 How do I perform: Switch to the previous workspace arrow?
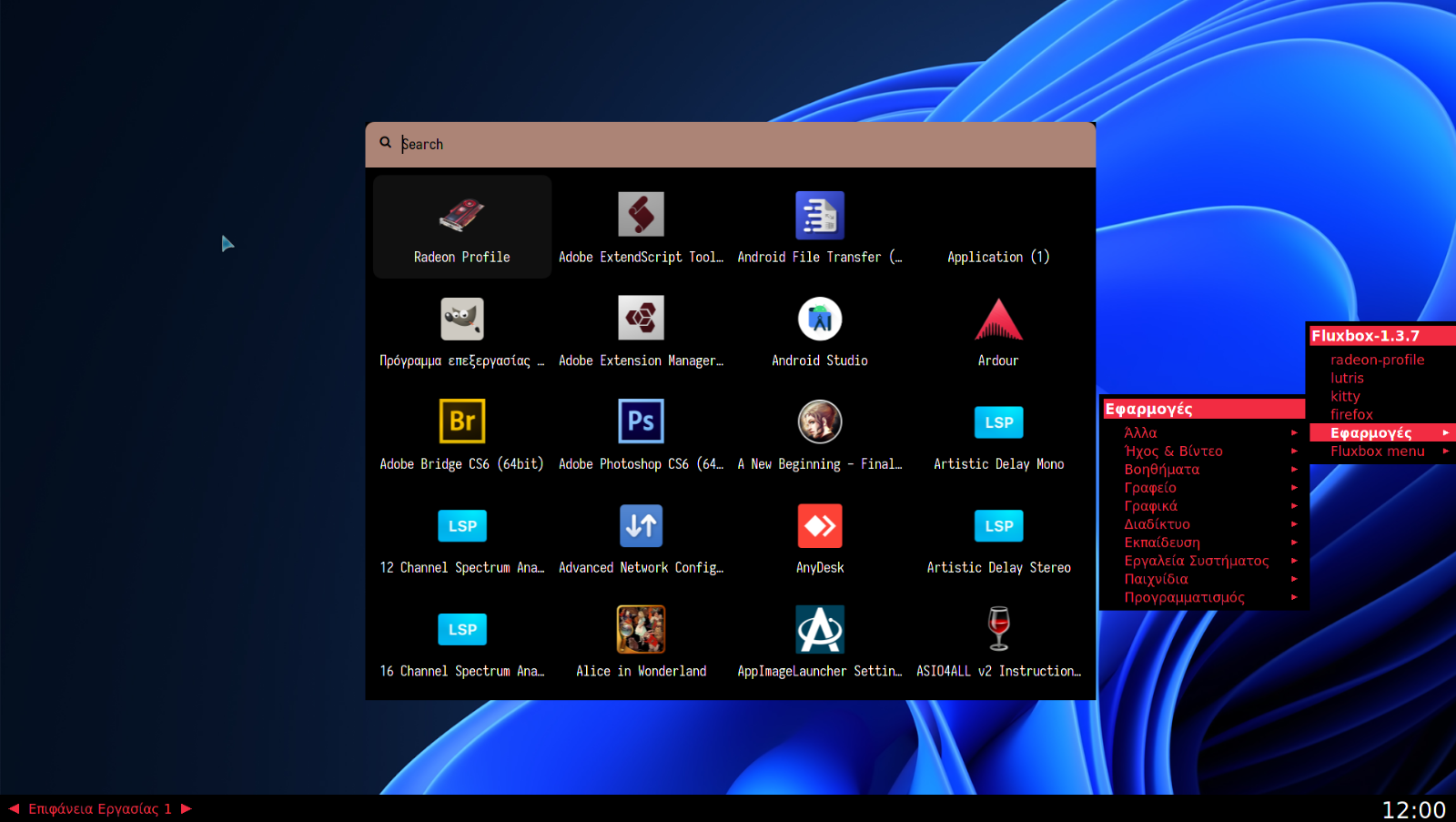tap(14, 808)
